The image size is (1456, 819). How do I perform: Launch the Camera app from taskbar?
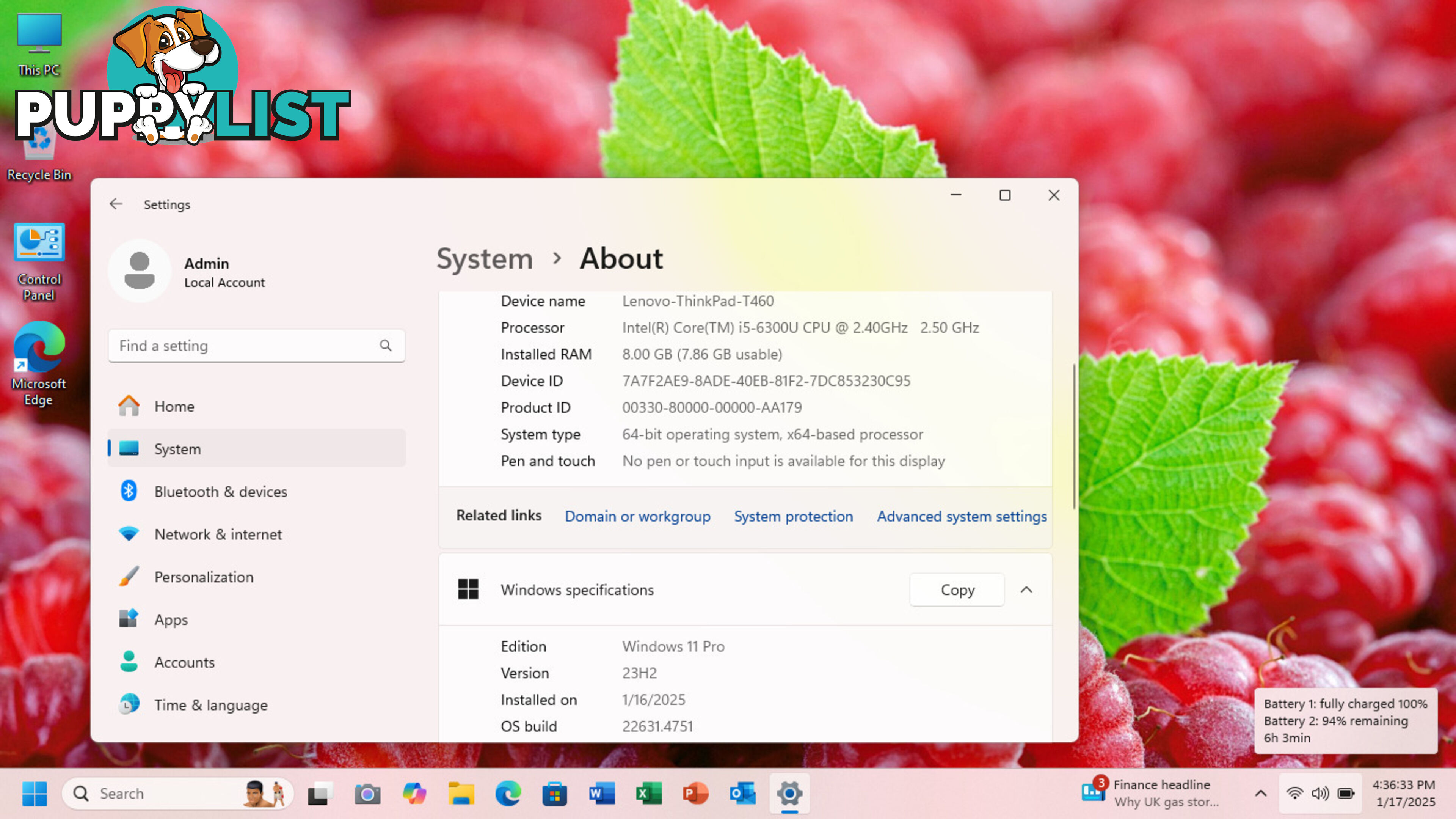367,794
